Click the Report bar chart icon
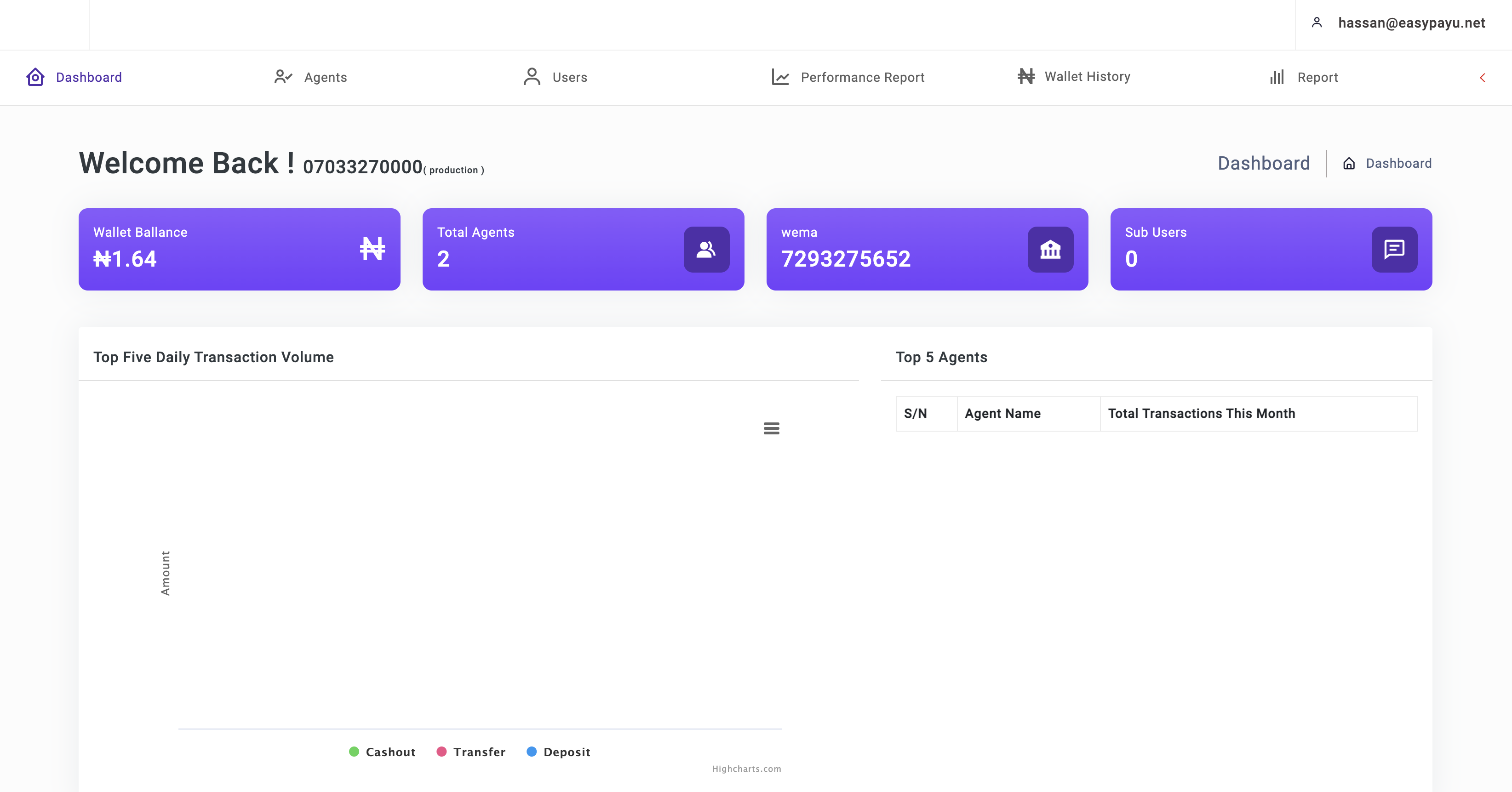The width and height of the screenshot is (1512, 792). pos(1277,77)
